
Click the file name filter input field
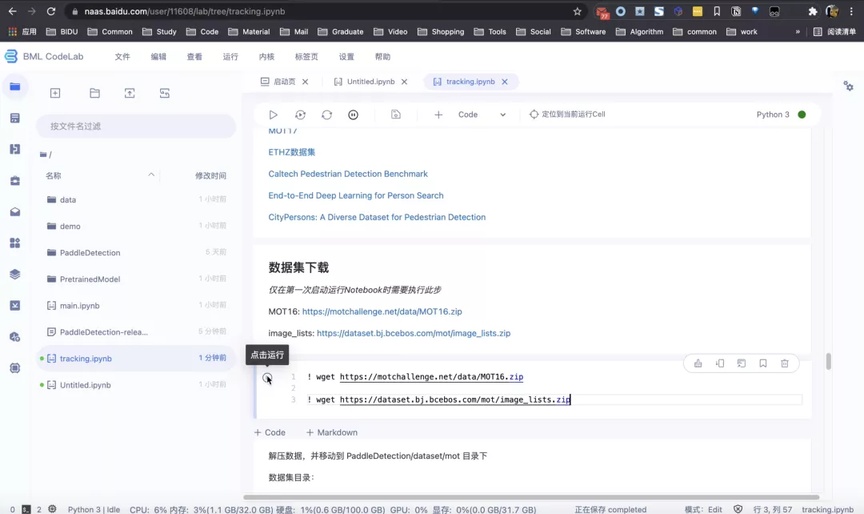136,126
